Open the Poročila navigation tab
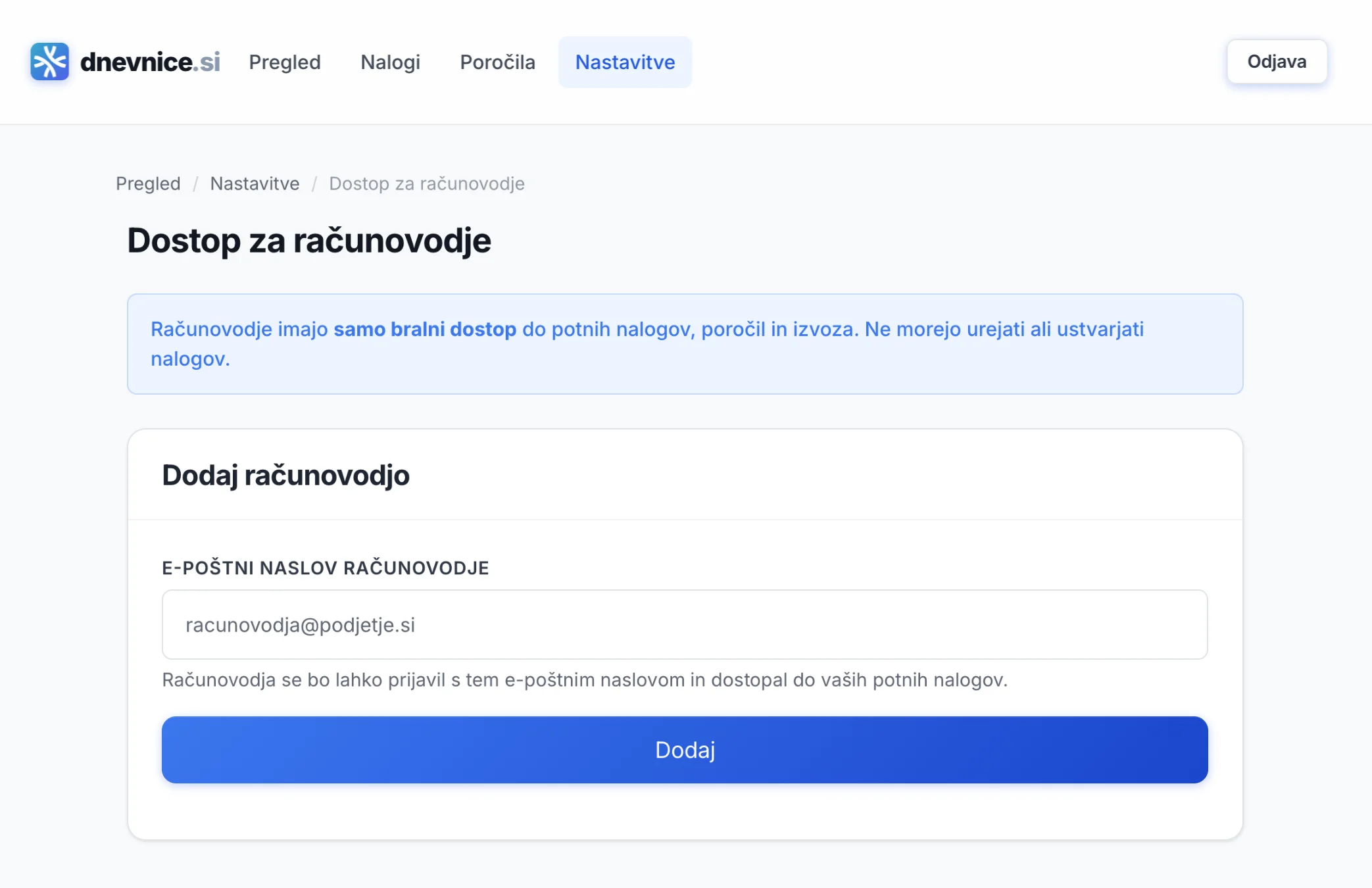1372x888 pixels. tap(497, 62)
